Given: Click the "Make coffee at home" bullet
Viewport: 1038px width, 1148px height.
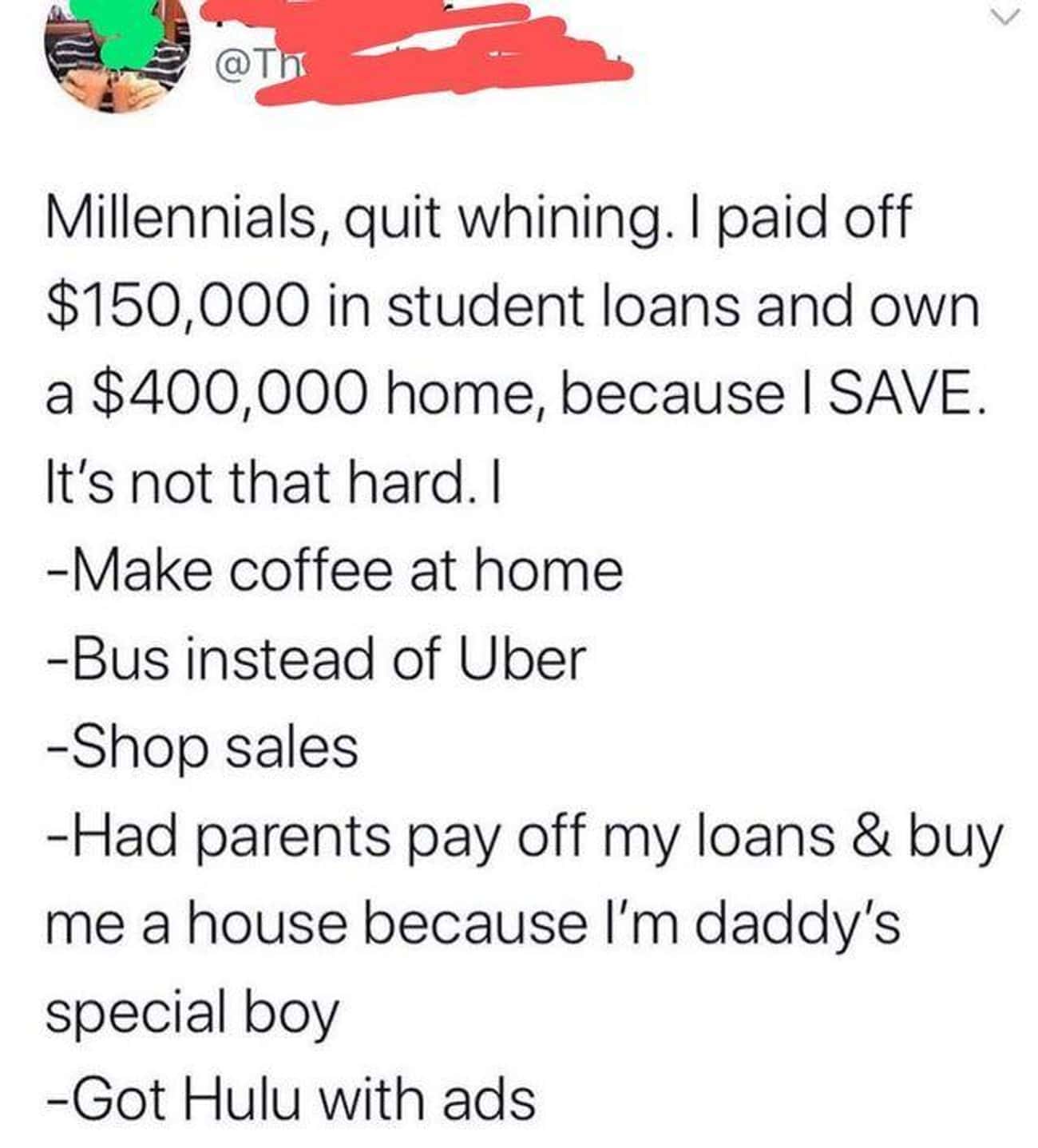Looking at the screenshot, I should coord(335,570).
